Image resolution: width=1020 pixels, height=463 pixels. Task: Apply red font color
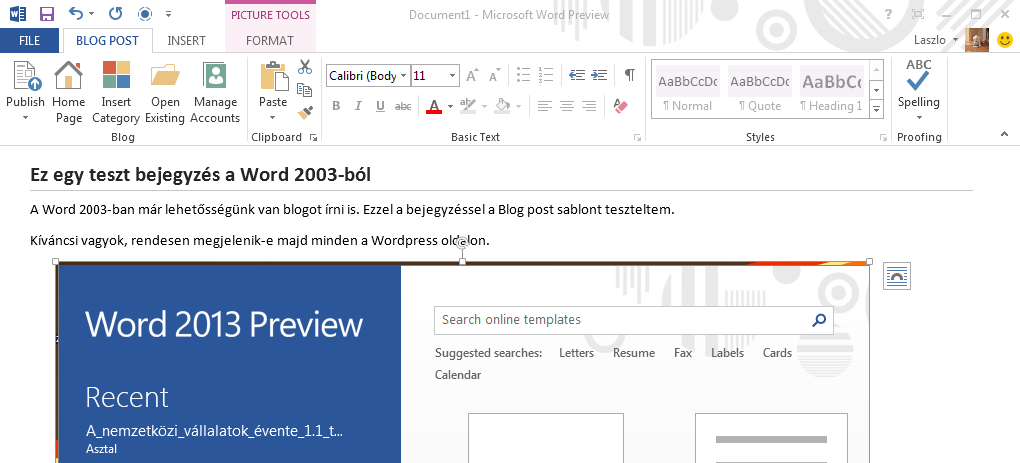pos(435,106)
